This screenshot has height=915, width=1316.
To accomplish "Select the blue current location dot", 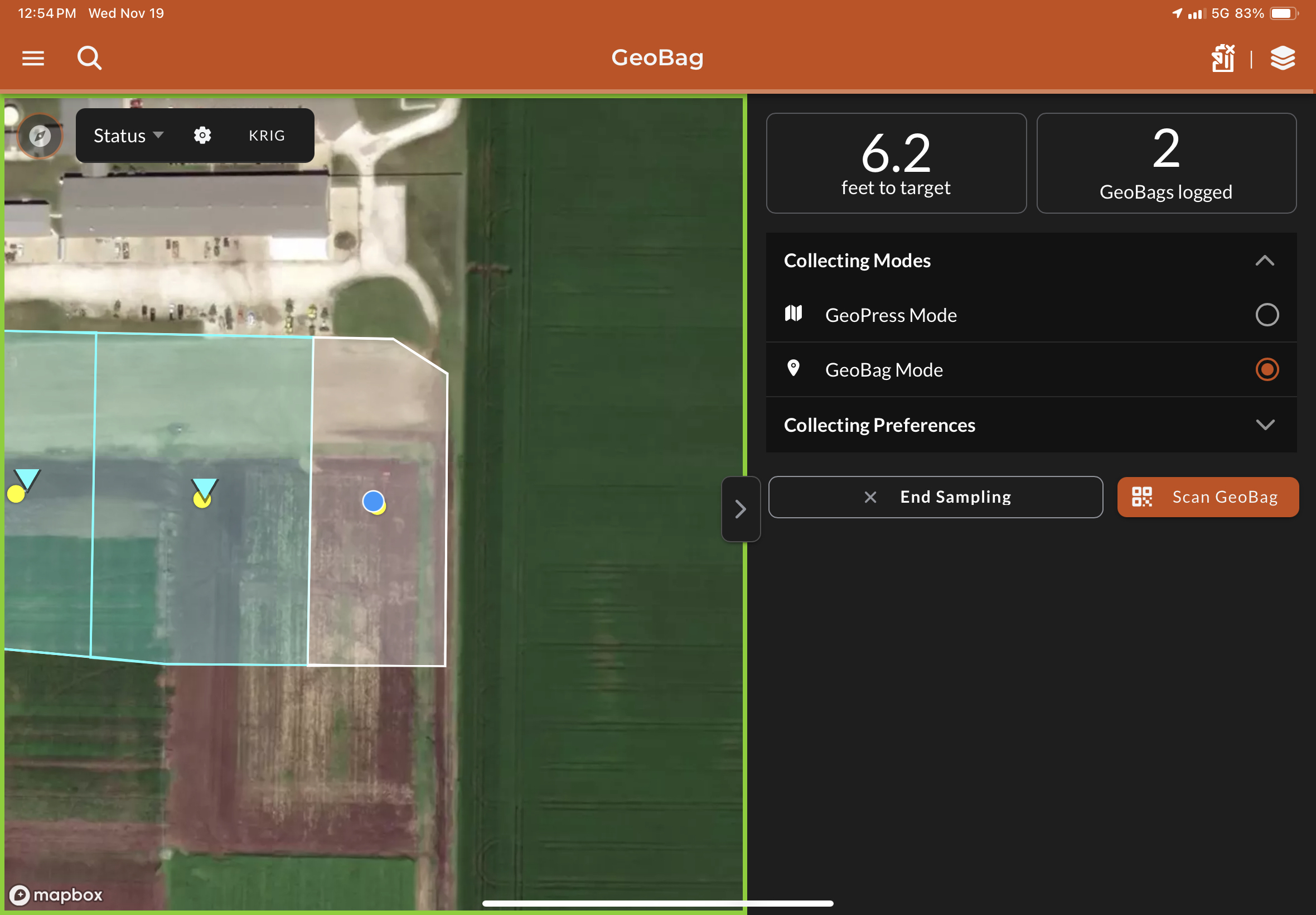I will pos(373,501).
